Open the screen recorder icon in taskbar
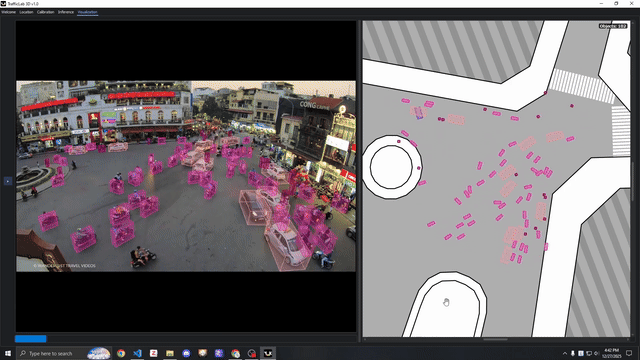 (x=251, y=353)
